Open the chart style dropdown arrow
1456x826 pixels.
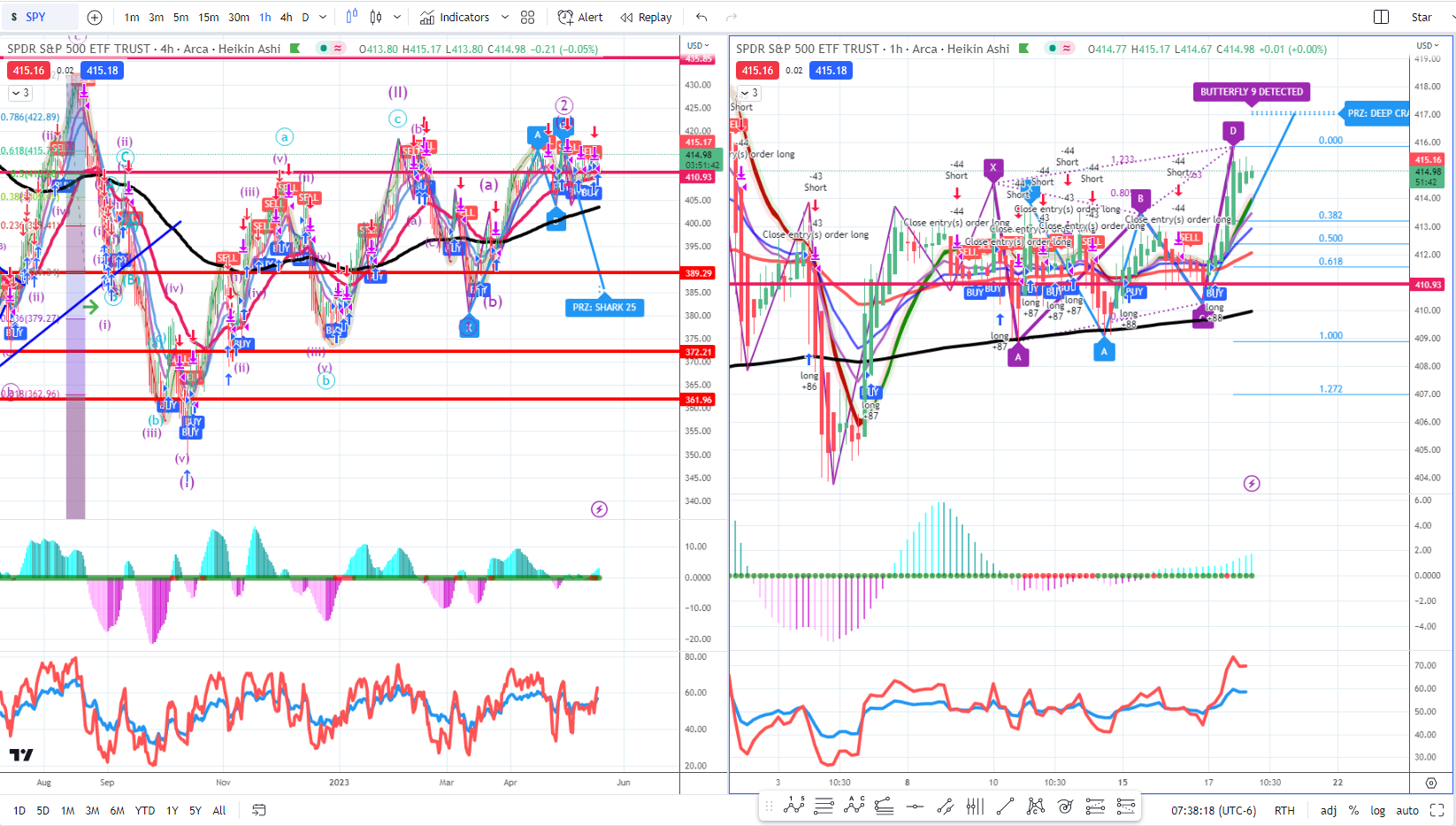(397, 17)
